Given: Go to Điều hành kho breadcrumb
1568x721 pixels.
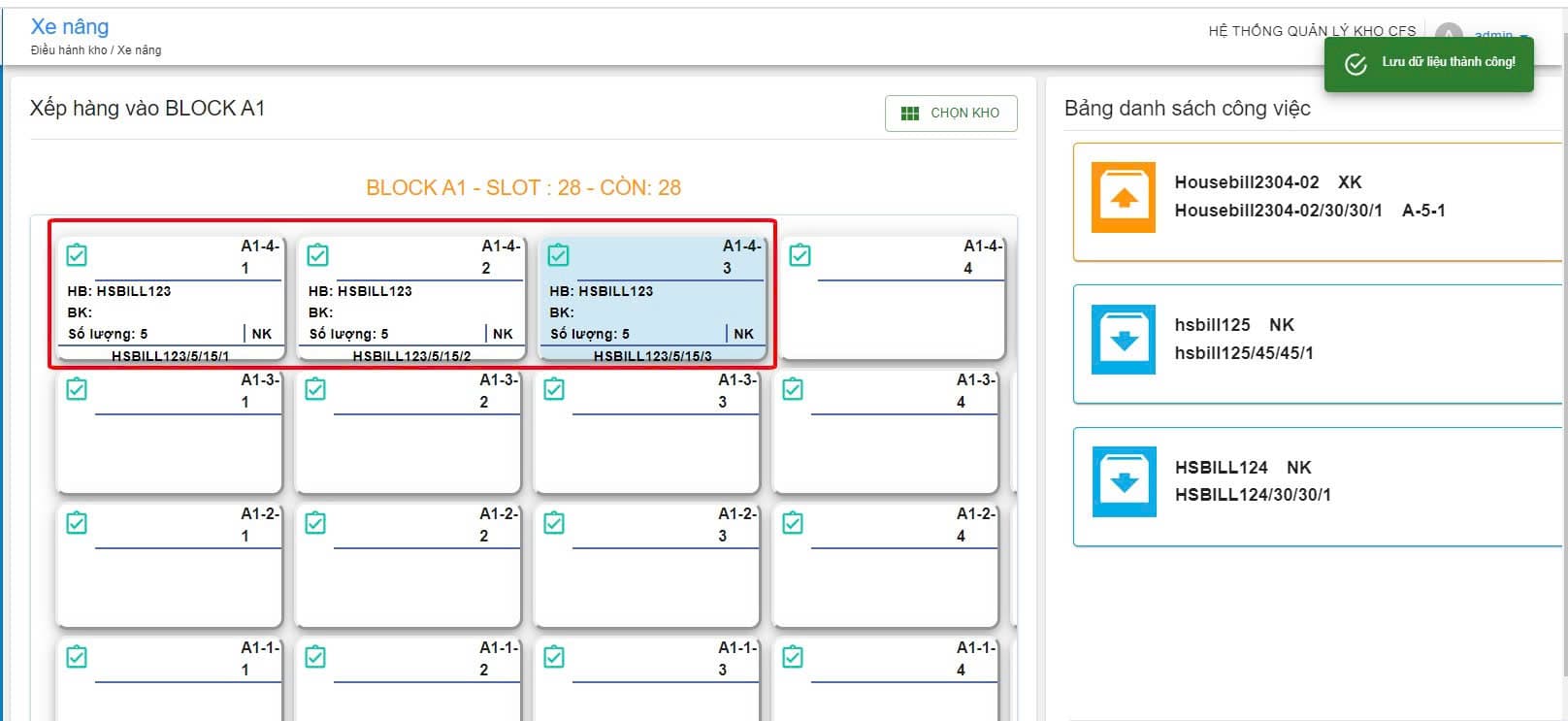Looking at the screenshot, I should tap(69, 50).
